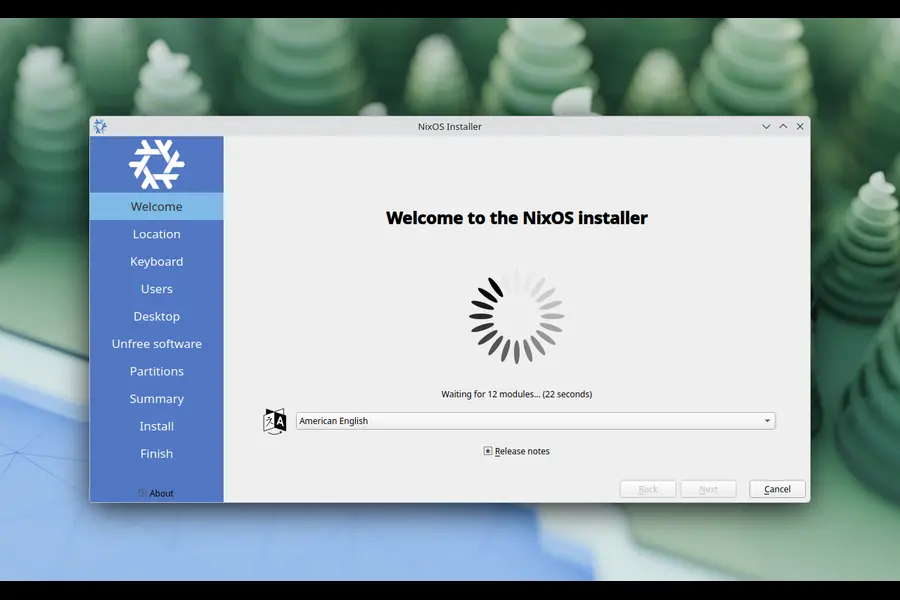The width and height of the screenshot is (900, 600).
Task: Click the small installer icon in title bar
Action: [x=100, y=126]
